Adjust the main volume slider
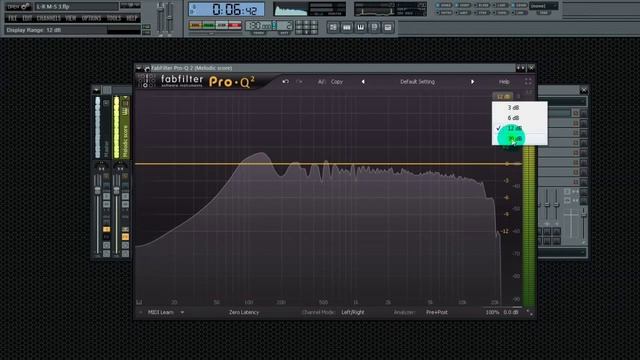This screenshot has width=640, height=360. 160,18
